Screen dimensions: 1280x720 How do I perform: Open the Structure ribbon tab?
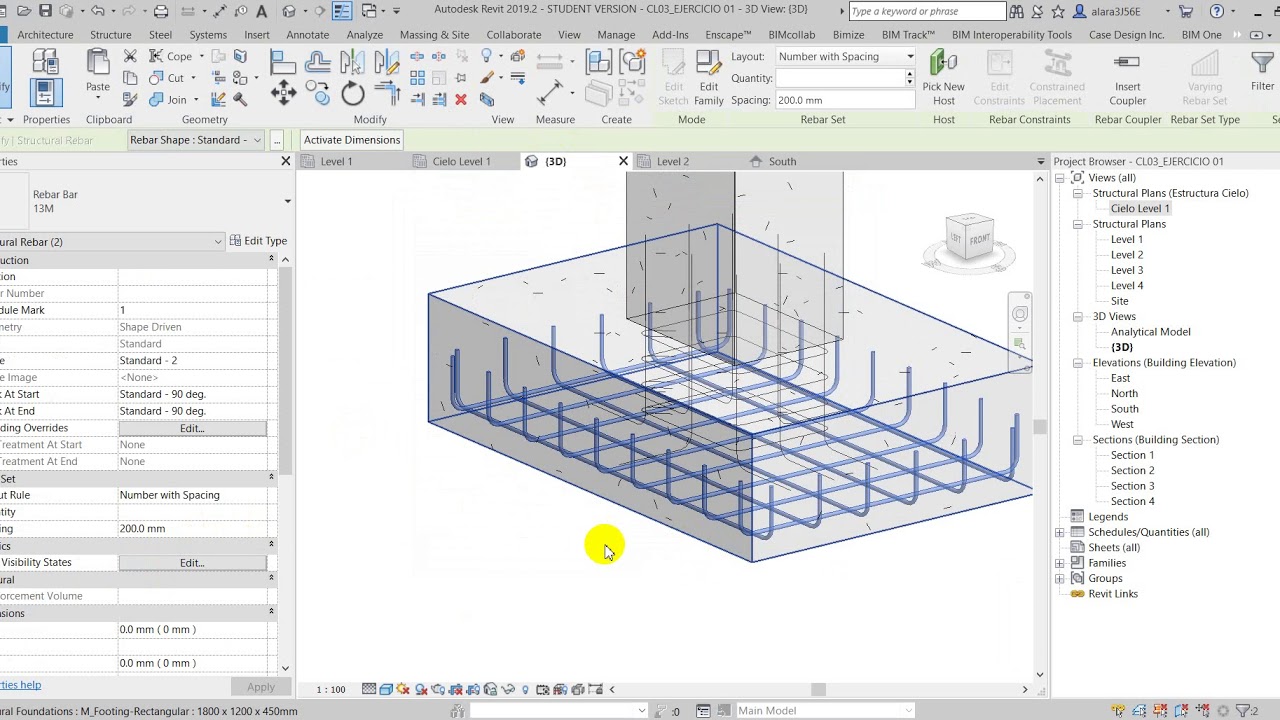pos(111,35)
